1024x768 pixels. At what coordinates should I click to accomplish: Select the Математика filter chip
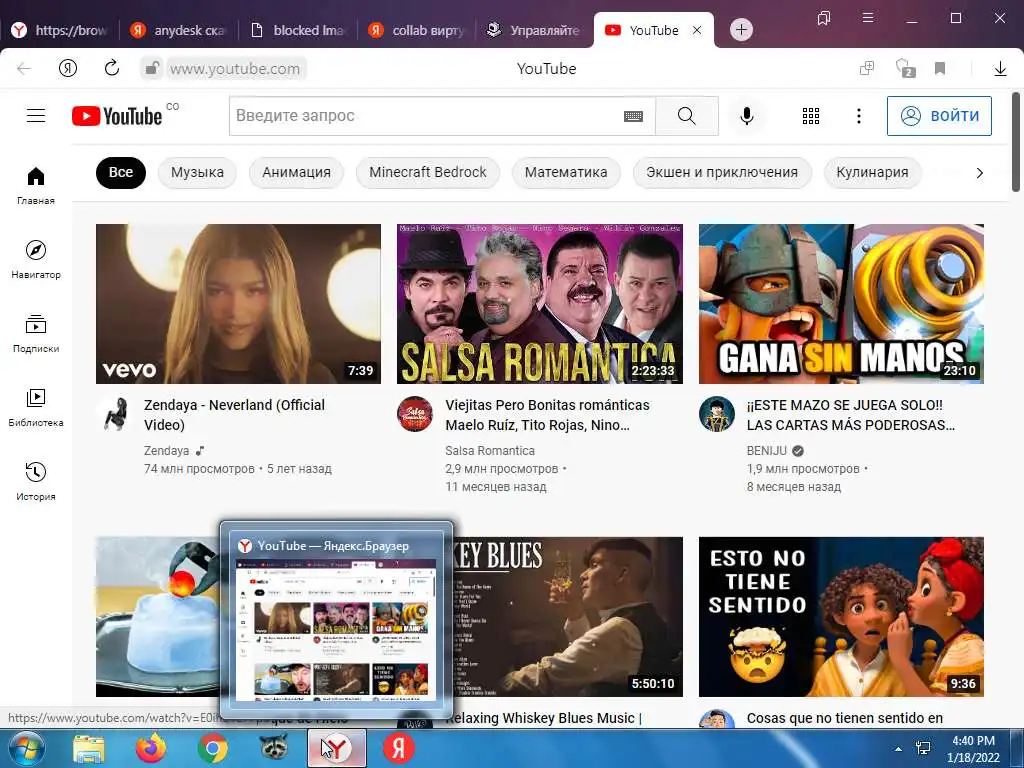point(566,172)
